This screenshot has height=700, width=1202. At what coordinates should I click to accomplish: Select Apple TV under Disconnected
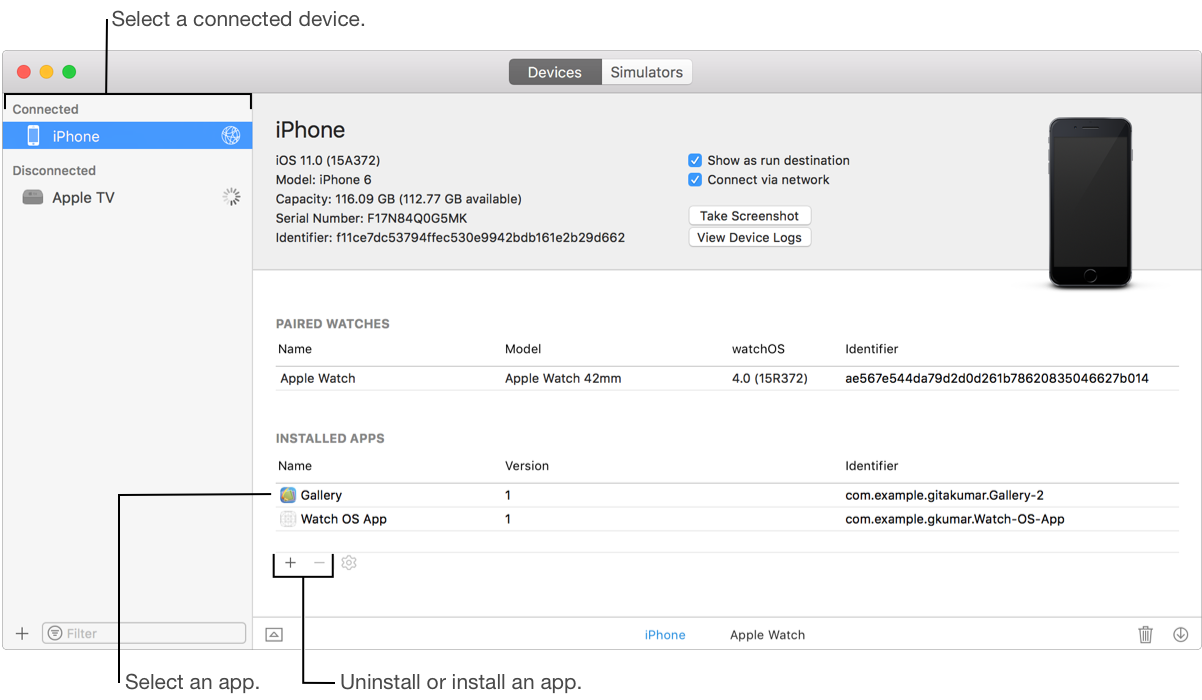(x=127, y=197)
